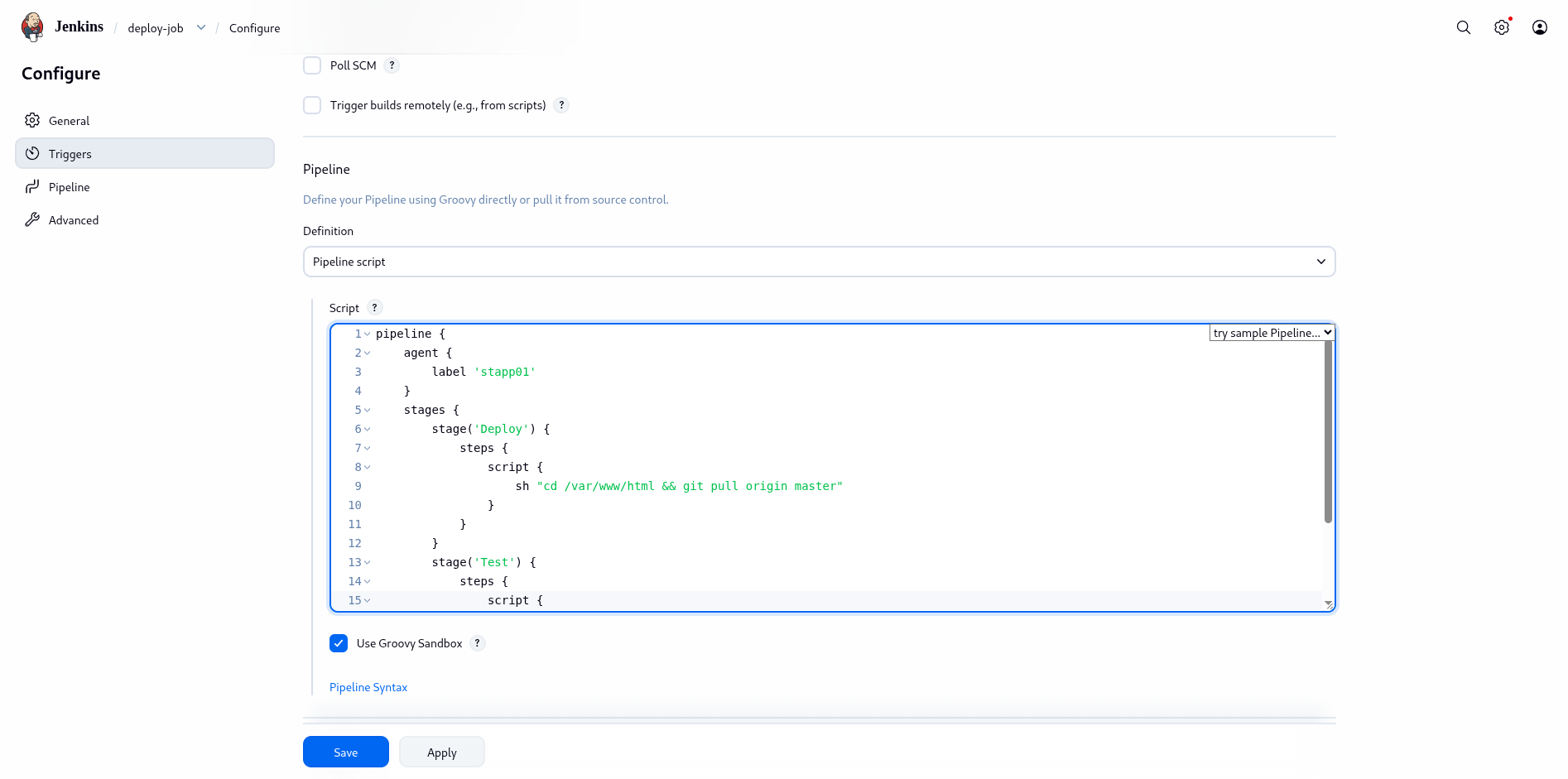Open the search magnifier icon
The image size is (1568, 779).
[1463, 27]
